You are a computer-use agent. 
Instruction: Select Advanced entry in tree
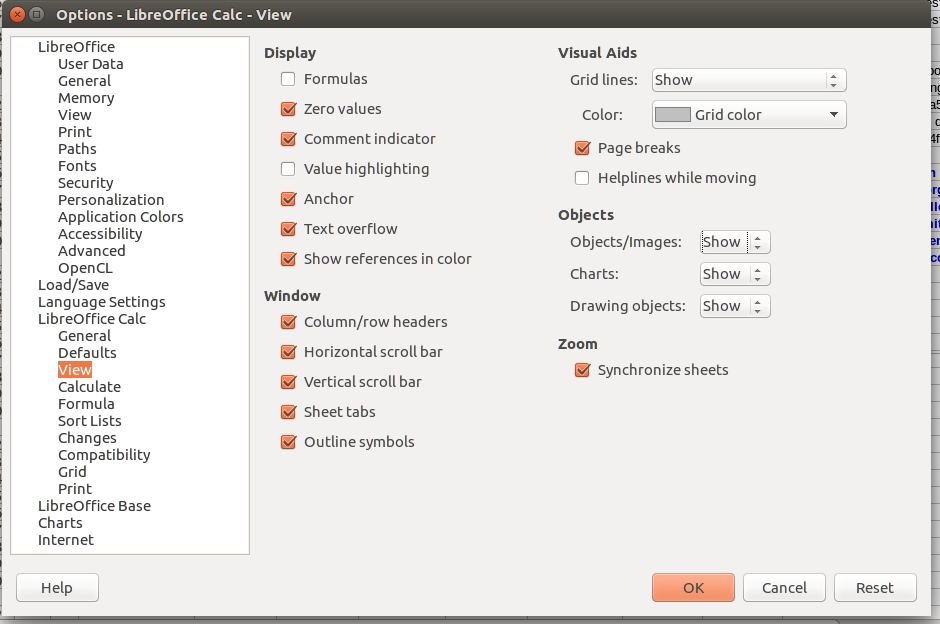(92, 251)
